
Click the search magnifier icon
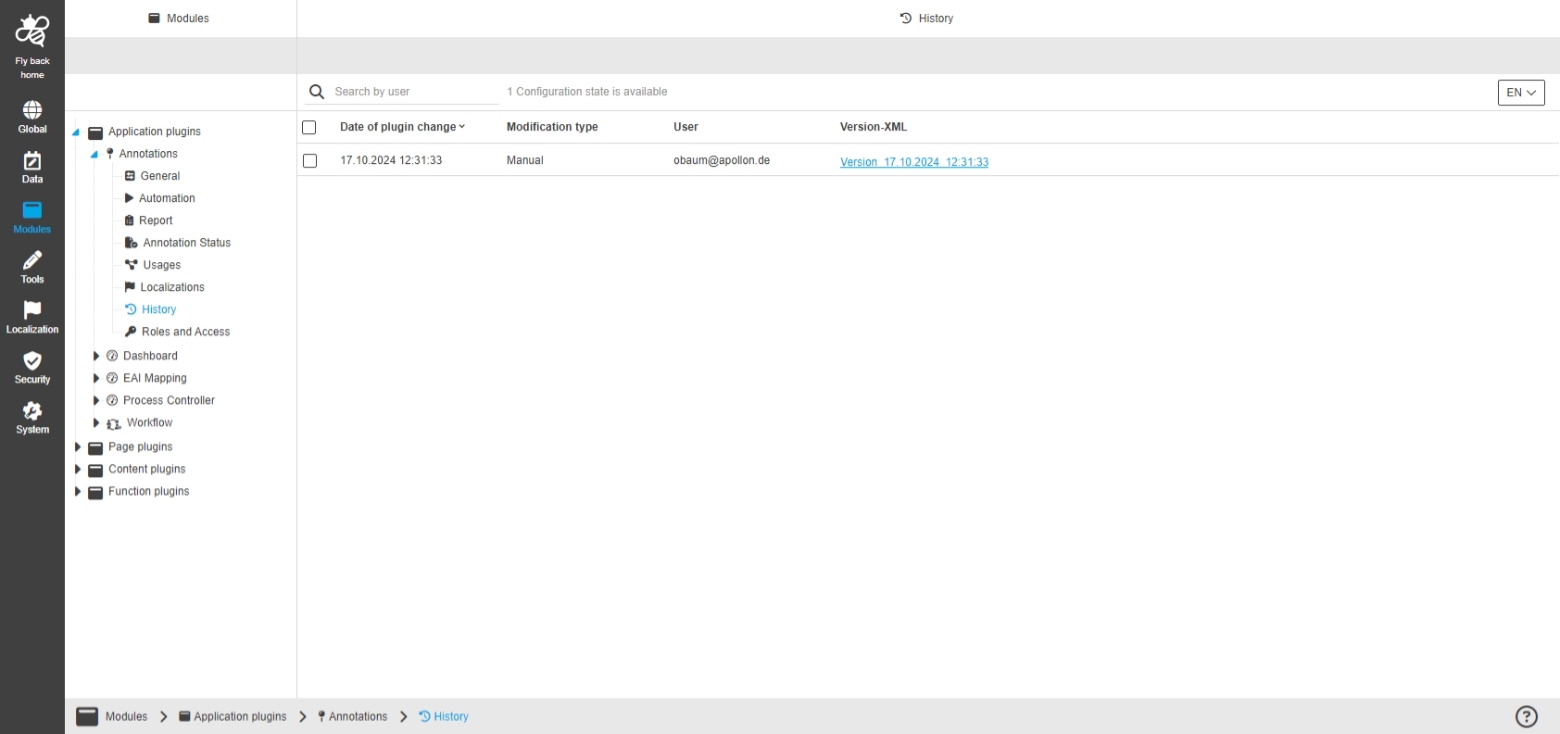point(317,91)
